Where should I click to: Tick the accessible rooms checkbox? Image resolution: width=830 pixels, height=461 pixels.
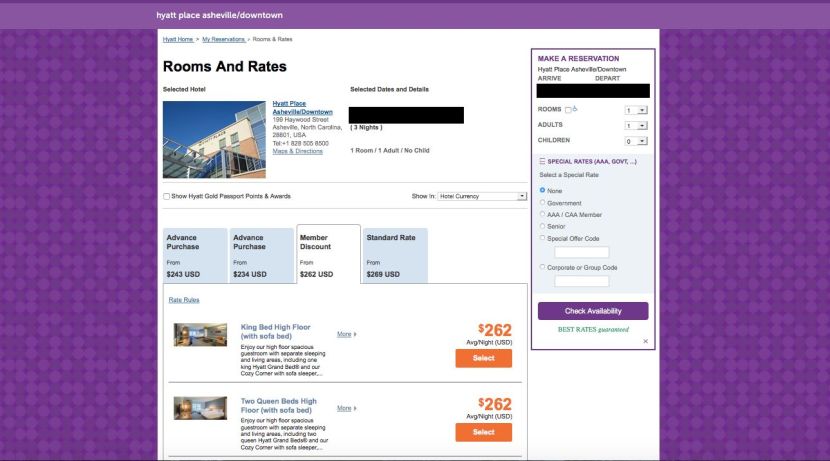tap(568, 110)
